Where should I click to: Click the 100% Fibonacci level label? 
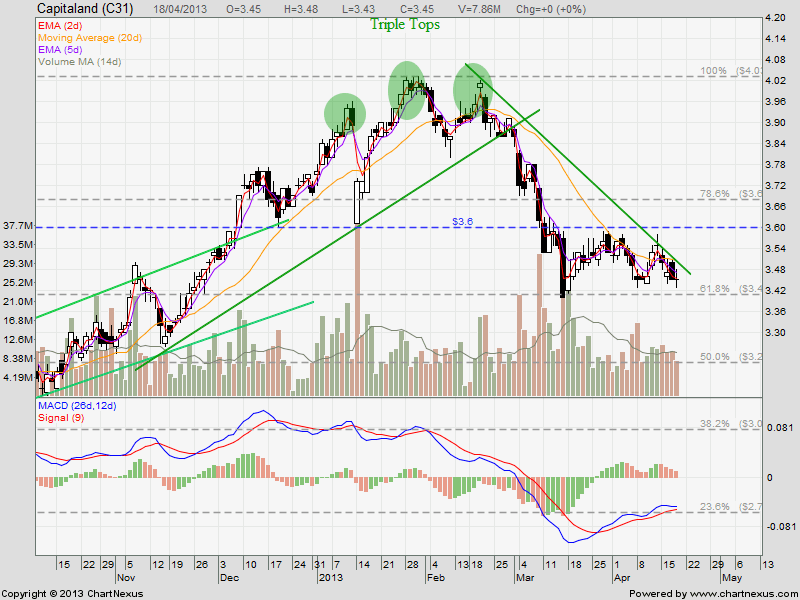click(731, 71)
